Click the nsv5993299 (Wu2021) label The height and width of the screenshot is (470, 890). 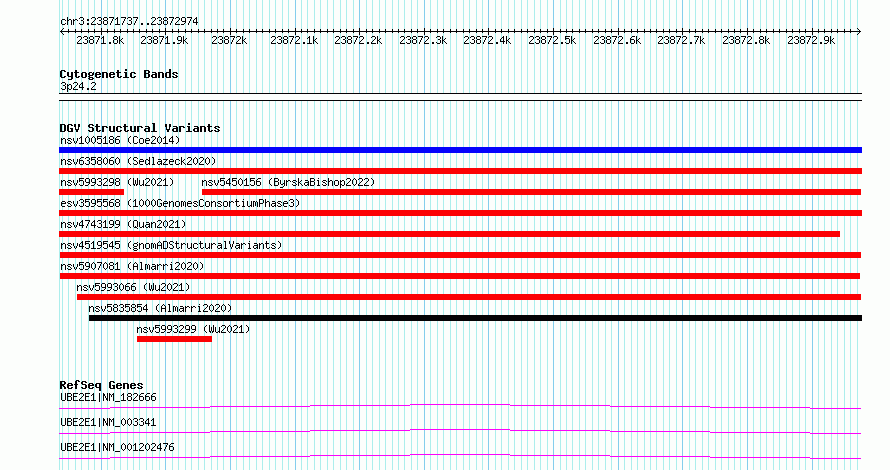click(193, 329)
